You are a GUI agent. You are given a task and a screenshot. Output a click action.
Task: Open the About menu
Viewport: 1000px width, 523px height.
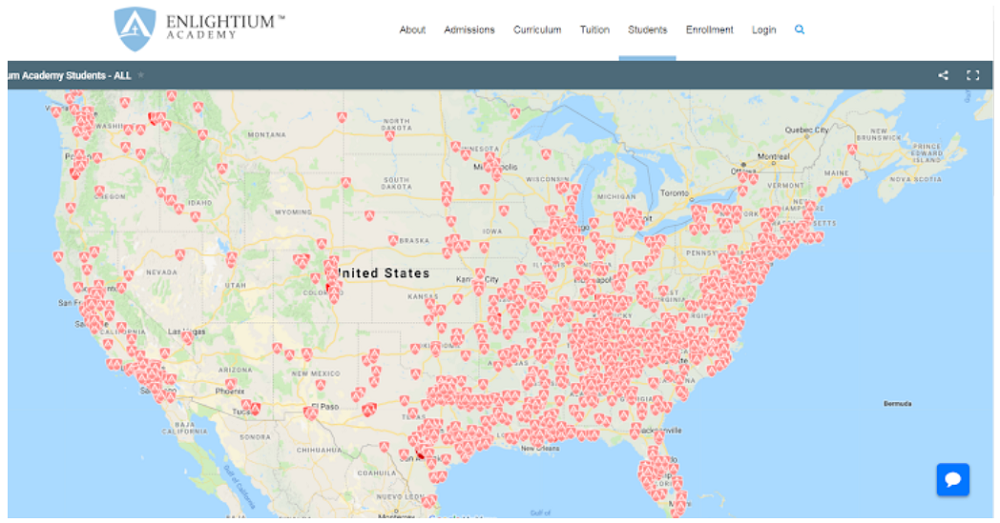pyautogui.click(x=412, y=30)
